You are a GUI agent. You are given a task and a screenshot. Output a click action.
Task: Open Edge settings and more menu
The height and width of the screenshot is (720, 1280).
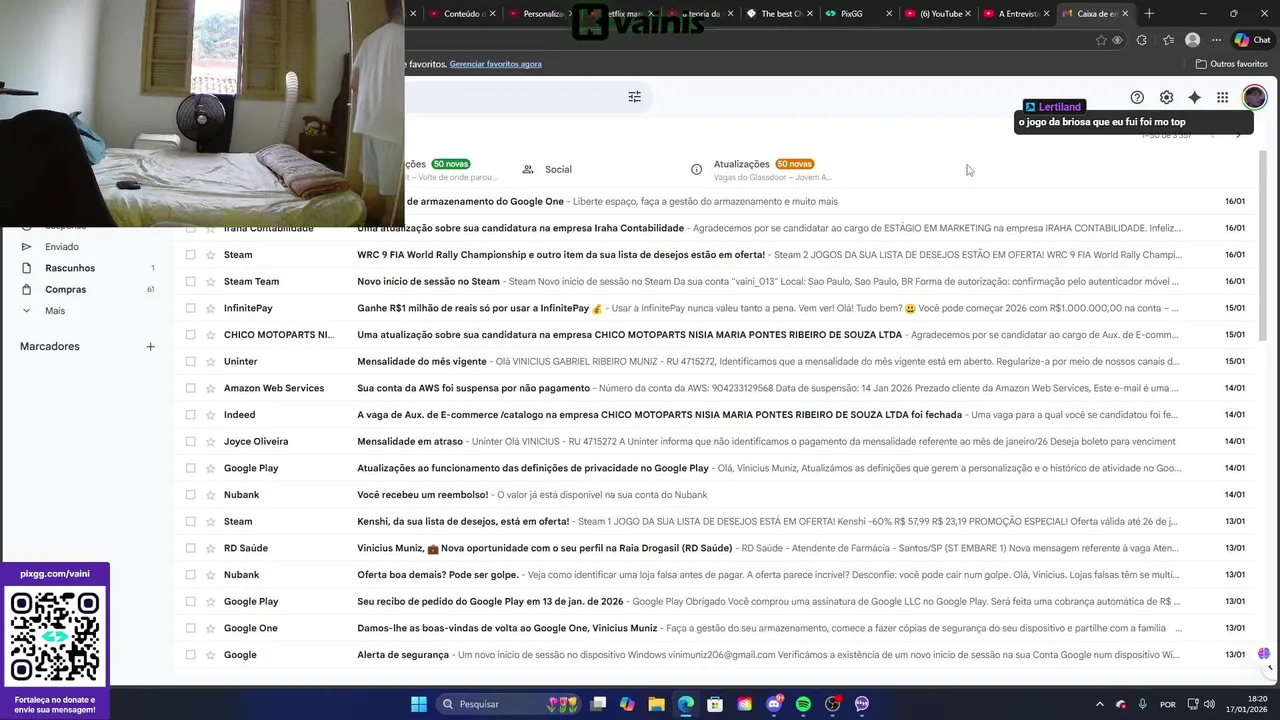coord(1216,40)
